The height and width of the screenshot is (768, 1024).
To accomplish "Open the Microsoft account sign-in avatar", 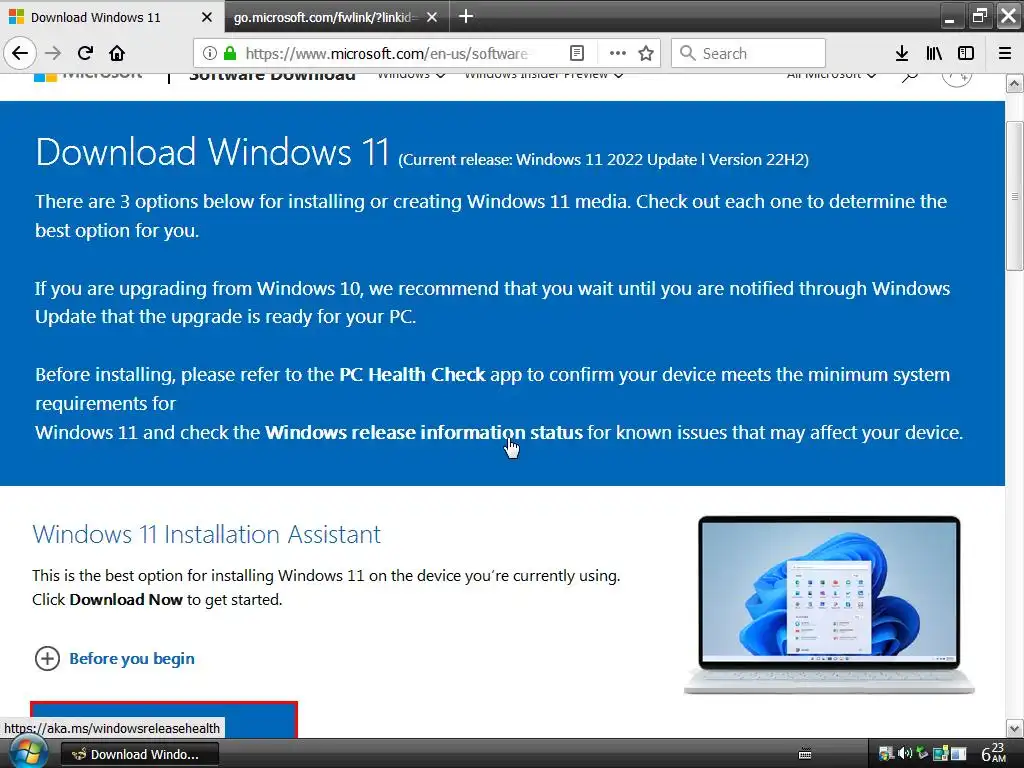I will point(957,78).
